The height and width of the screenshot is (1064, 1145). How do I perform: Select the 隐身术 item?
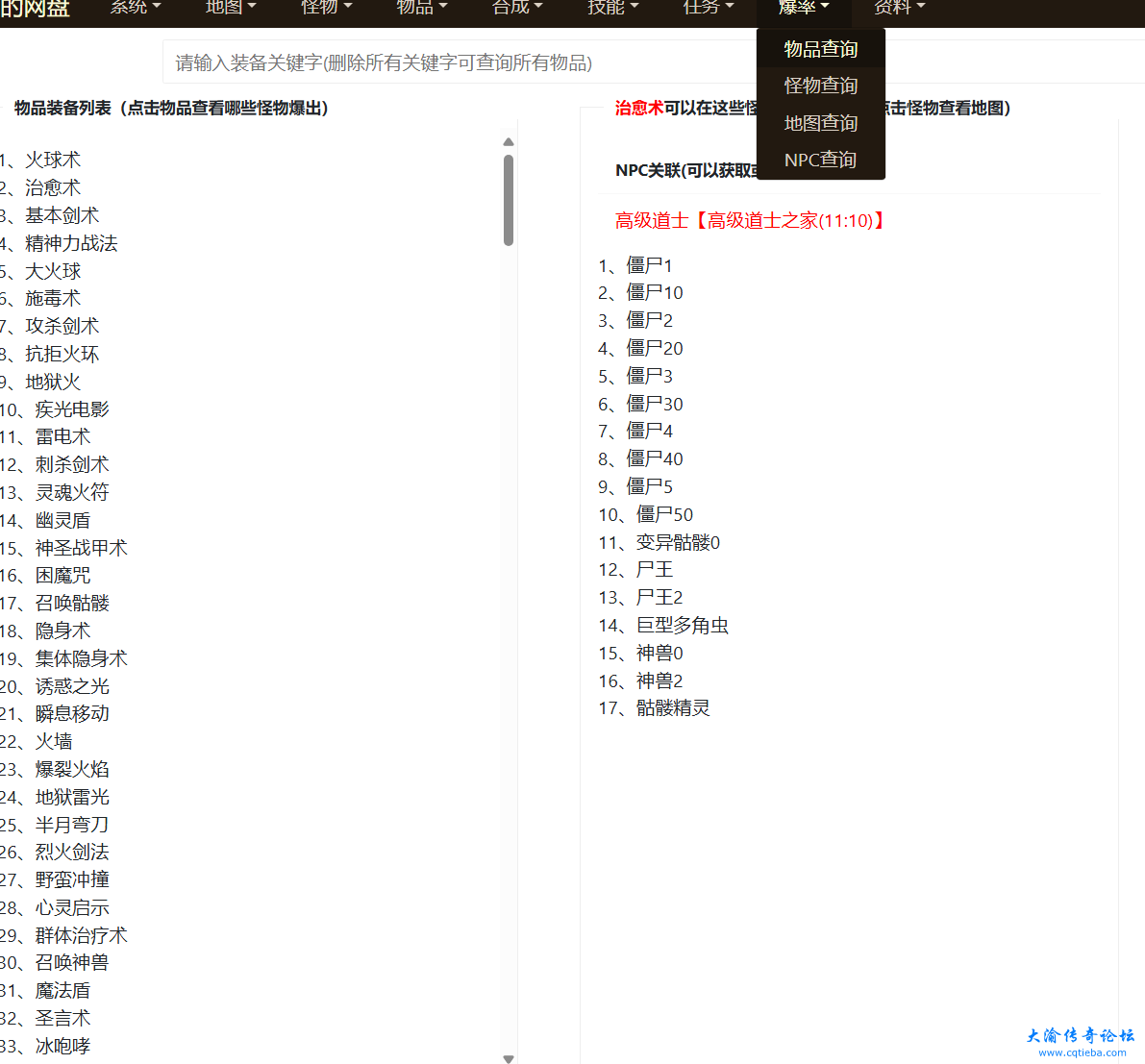(62, 631)
